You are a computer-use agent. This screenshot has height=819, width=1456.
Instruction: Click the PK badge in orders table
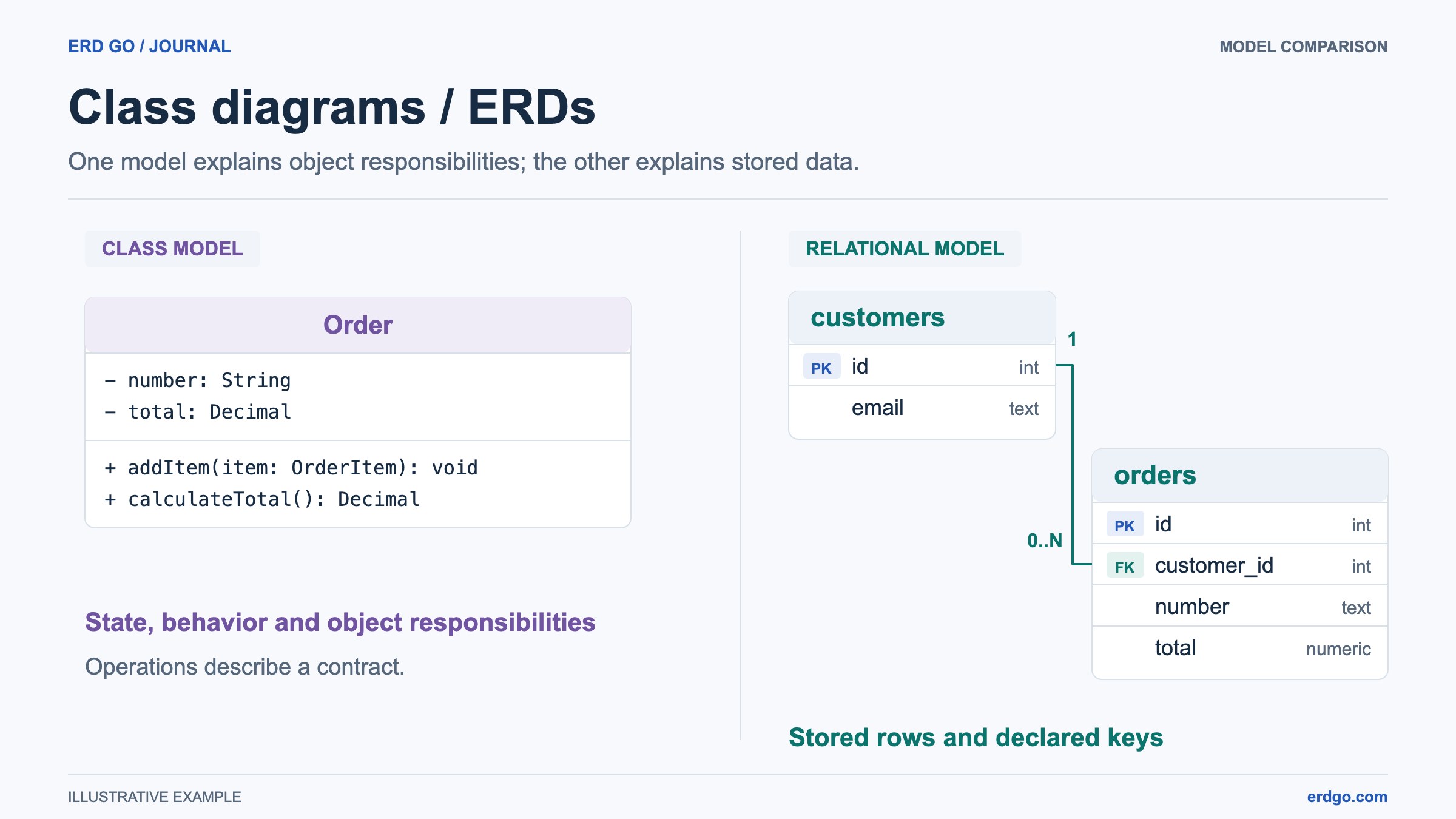pos(1125,524)
